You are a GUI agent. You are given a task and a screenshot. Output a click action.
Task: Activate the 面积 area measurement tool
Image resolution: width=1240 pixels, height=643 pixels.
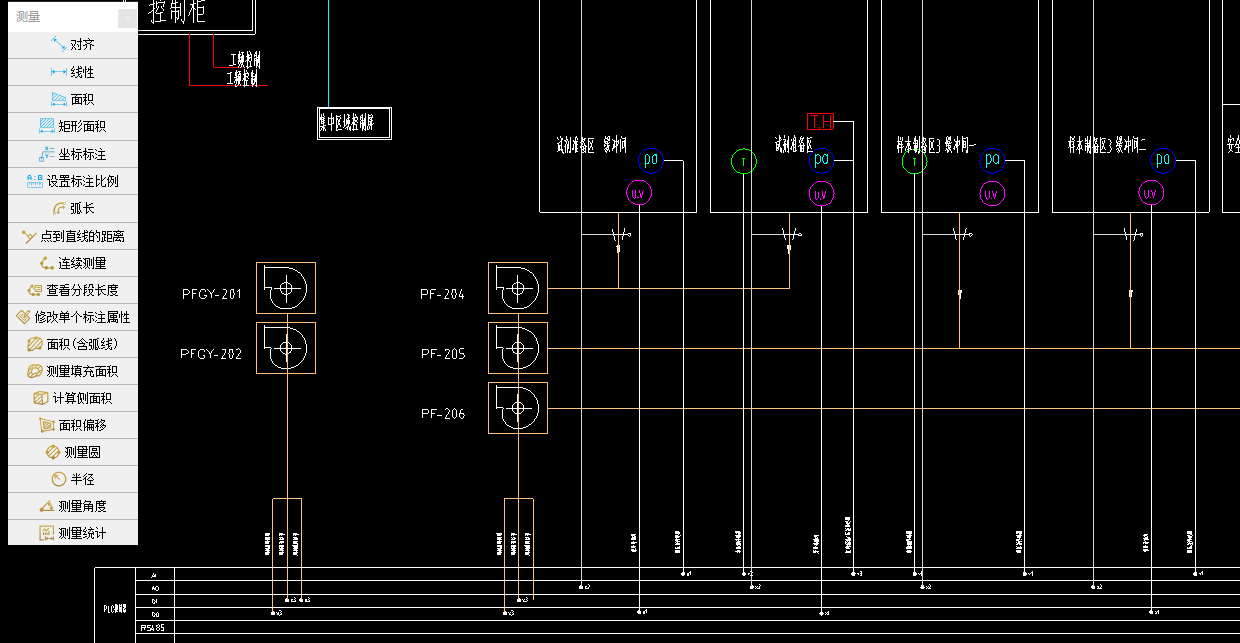click(x=72, y=99)
